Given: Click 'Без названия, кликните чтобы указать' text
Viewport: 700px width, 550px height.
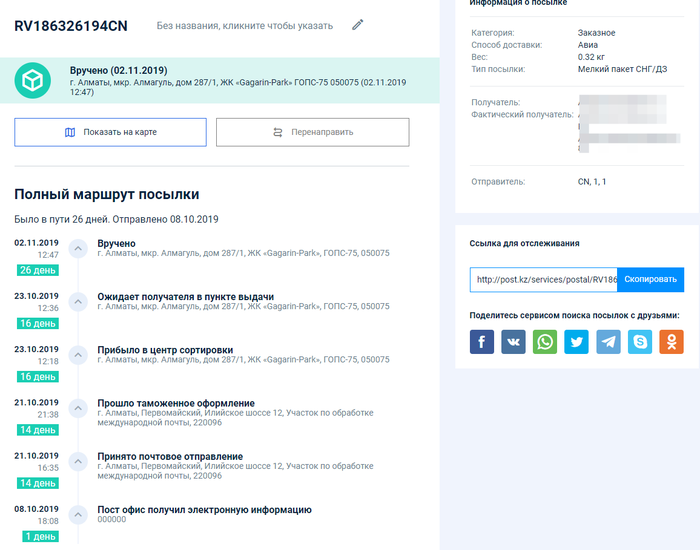Looking at the screenshot, I should pos(245,26).
